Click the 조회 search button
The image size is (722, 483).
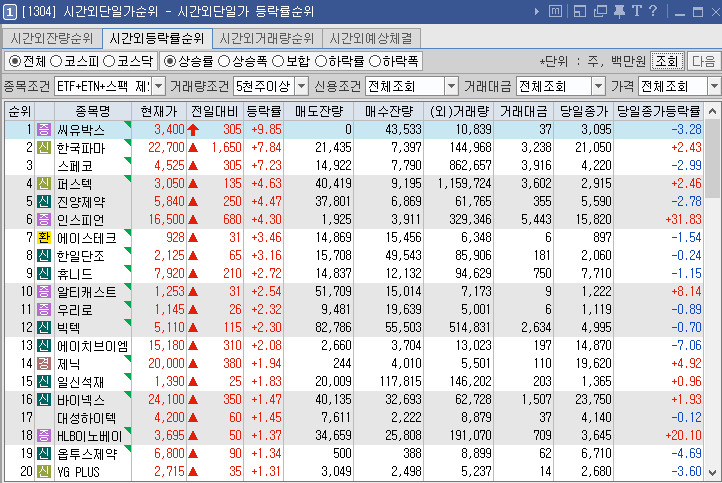tap(667, 61)
